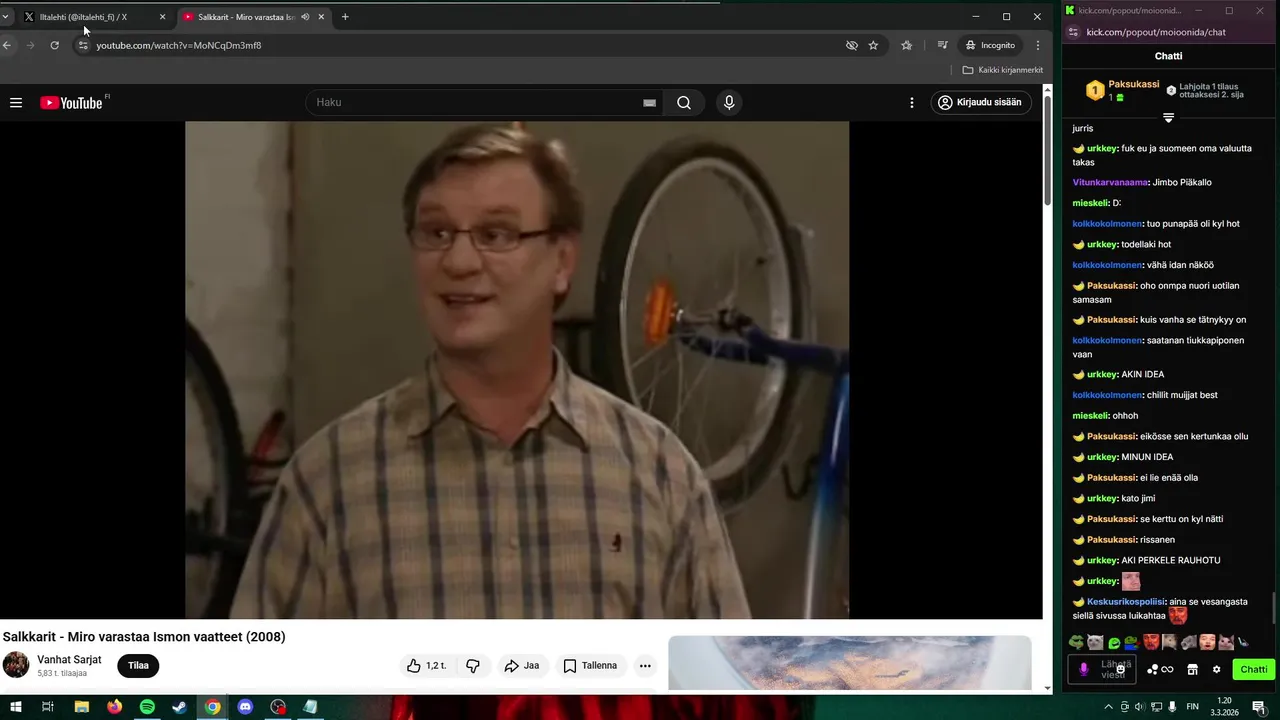Open the tab search dropdown arrow
Image resolution: width=1280 pixels, height=720 pixels.
(6, 17)
